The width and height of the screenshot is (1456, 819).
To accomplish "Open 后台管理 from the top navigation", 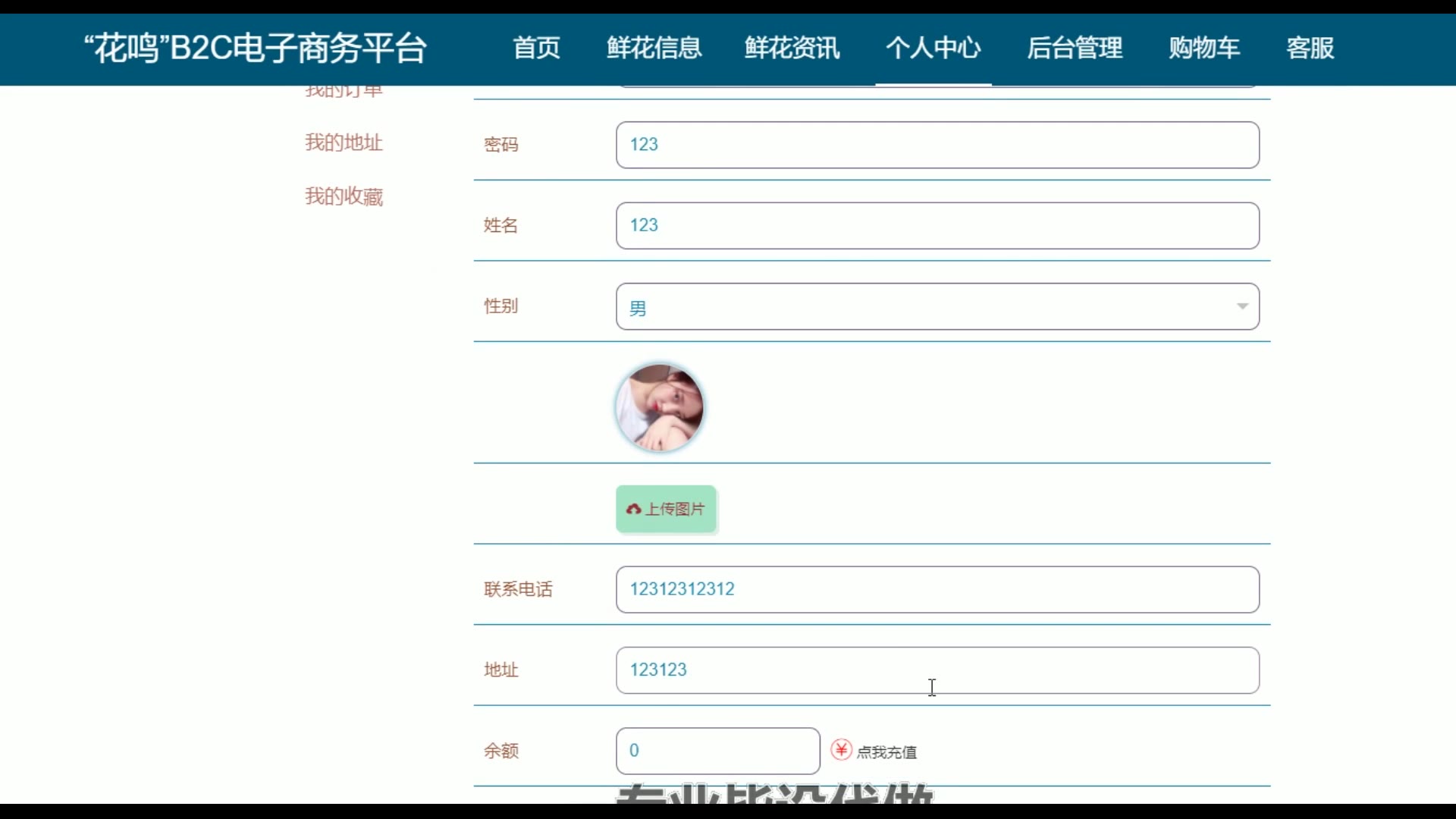I will pyautogui.click(x=1075, y=48).
